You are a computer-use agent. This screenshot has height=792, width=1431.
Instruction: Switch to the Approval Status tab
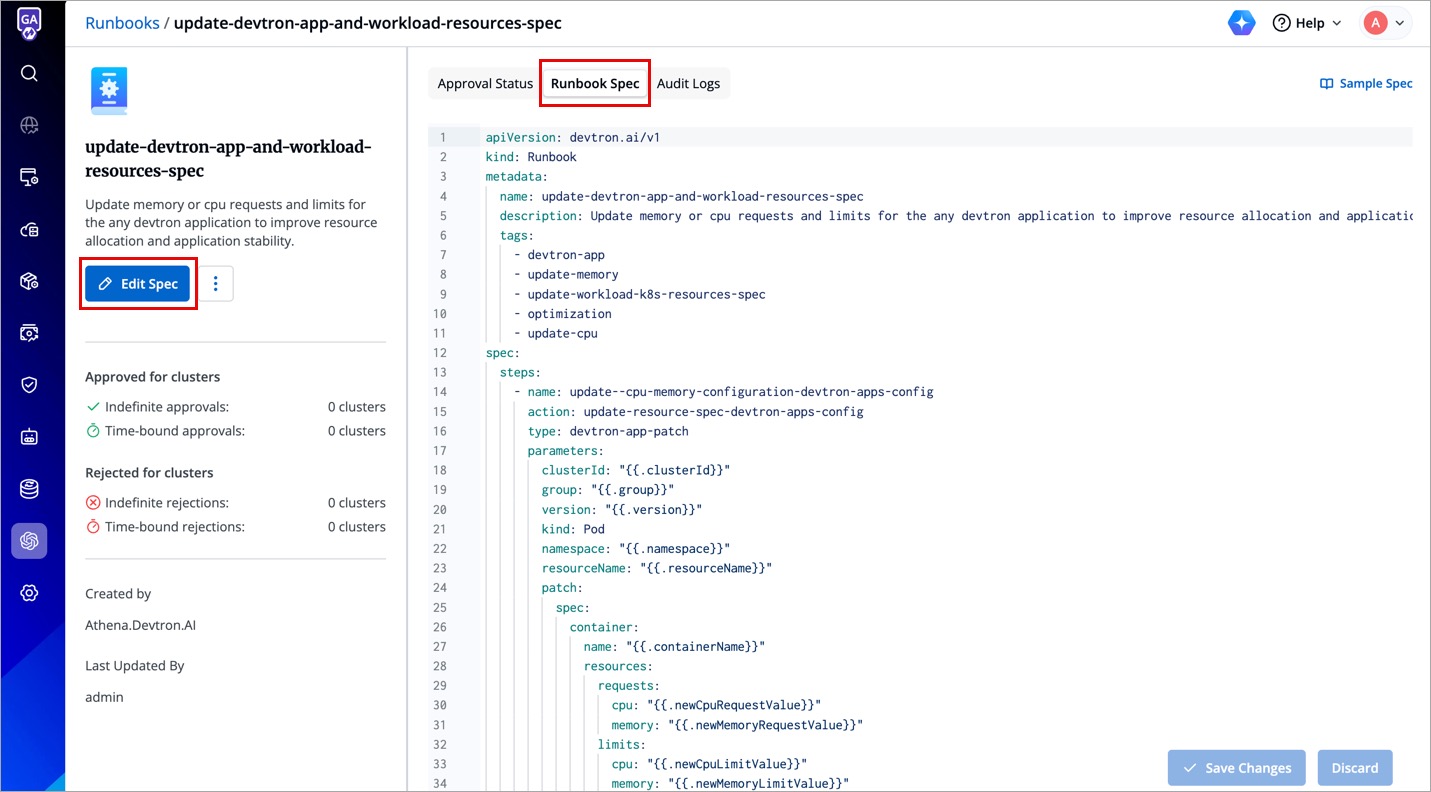pyautogui.click(x=484, y=83)
